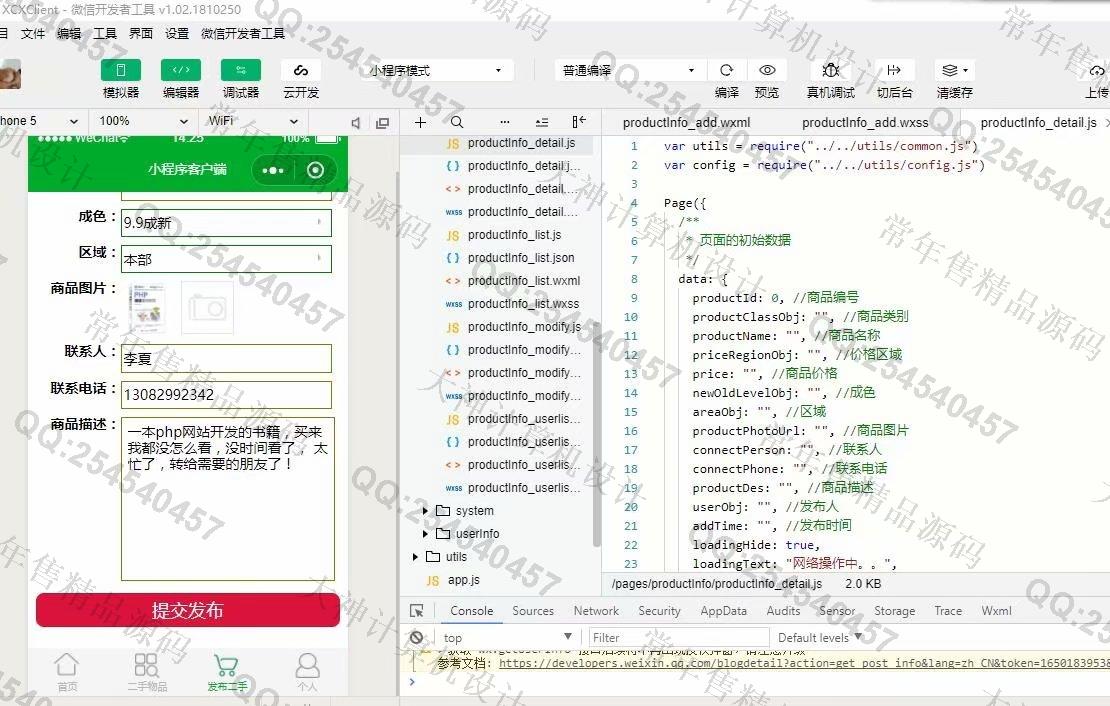
Task: Open the normal compile dropdown
Action: pyautogui.click(x=629, y=71)
